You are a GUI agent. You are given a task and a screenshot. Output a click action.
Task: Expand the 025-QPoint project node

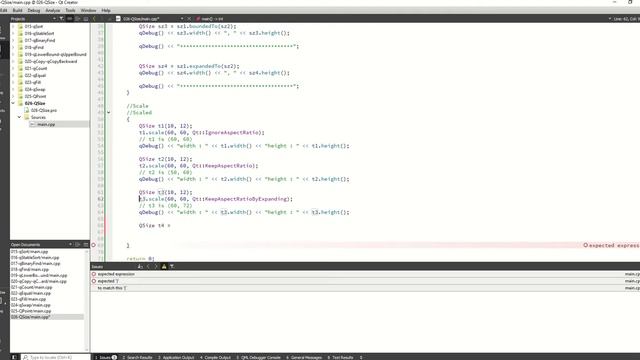pos(13,96)
